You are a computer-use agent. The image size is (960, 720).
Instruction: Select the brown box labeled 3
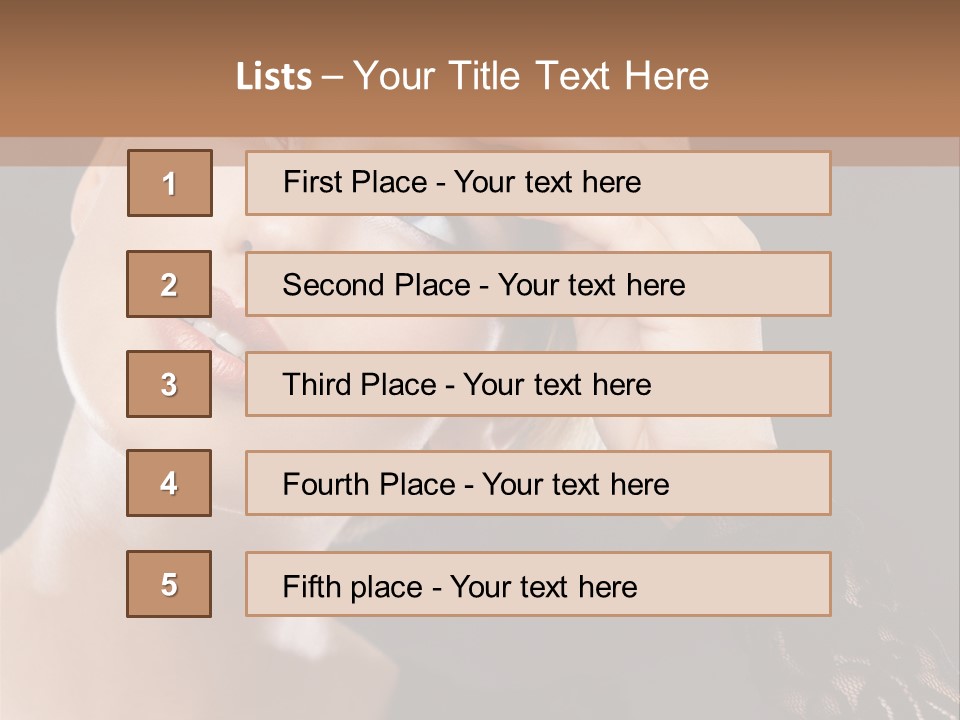[x=169, y=384]
